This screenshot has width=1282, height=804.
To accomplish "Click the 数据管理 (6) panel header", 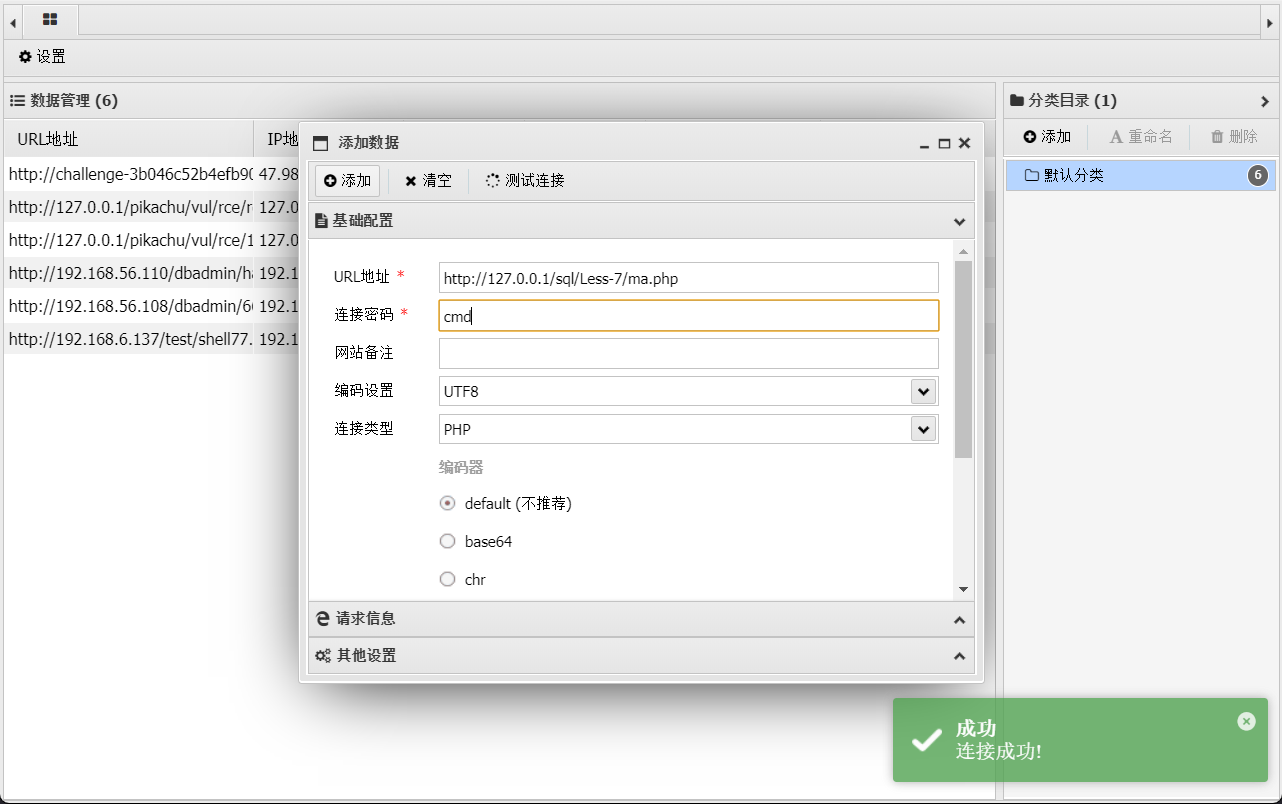I will pos(500,101).
